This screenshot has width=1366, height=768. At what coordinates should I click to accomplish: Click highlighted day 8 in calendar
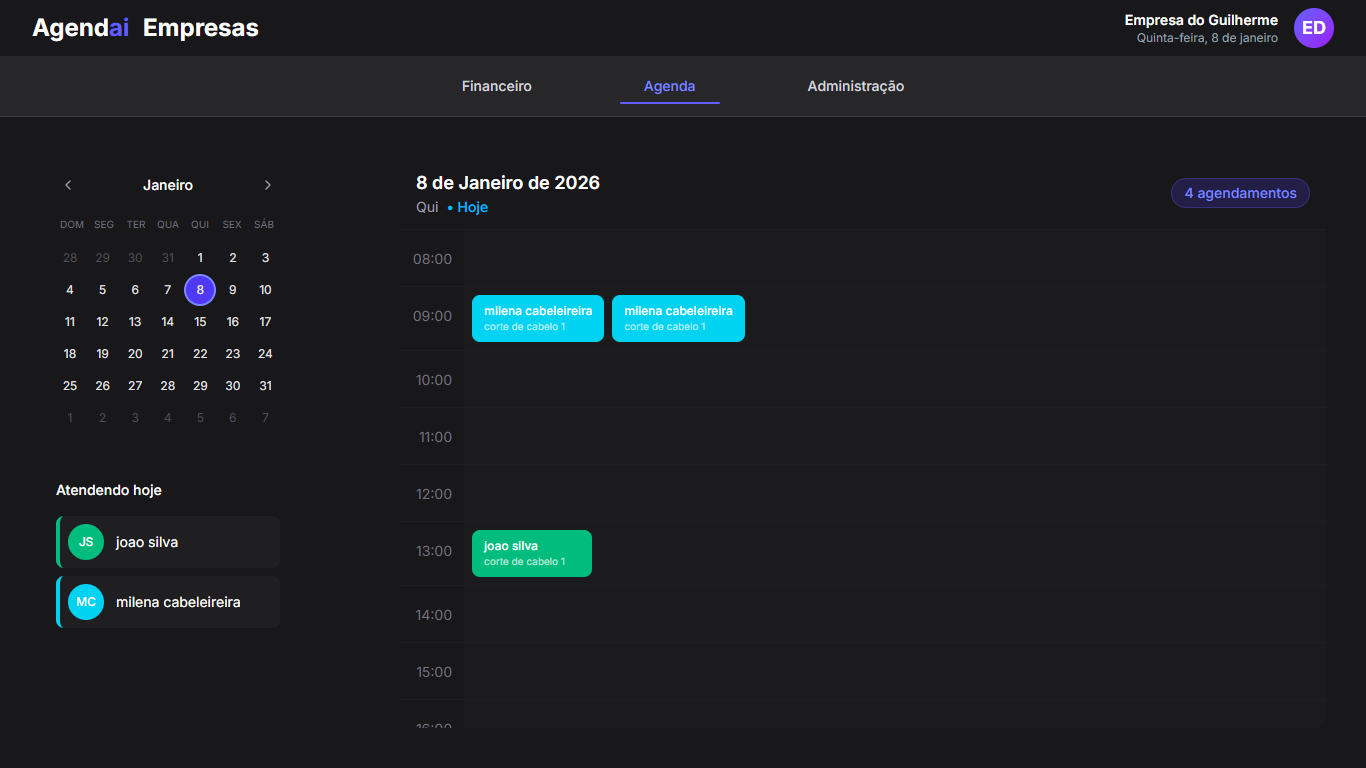(x=200, y=290)
